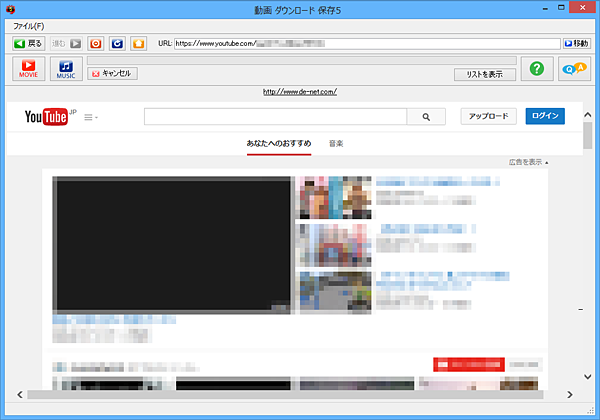Click the download progress bar
600x420 pixels.
pyautogui.click(x=302, y=60)
